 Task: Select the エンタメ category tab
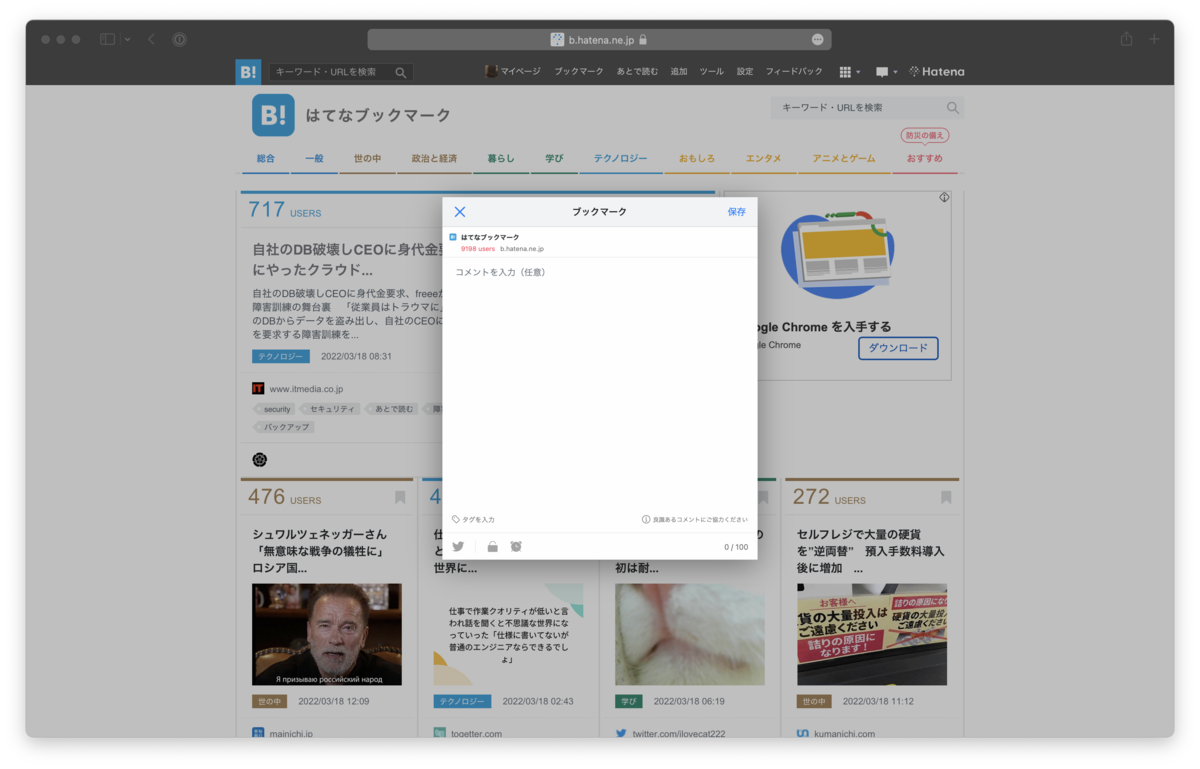(763, 159)
